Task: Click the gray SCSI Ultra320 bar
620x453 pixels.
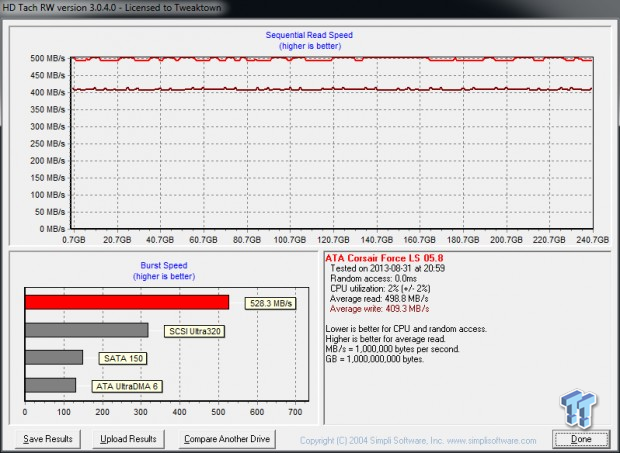Action: (87, 330)
